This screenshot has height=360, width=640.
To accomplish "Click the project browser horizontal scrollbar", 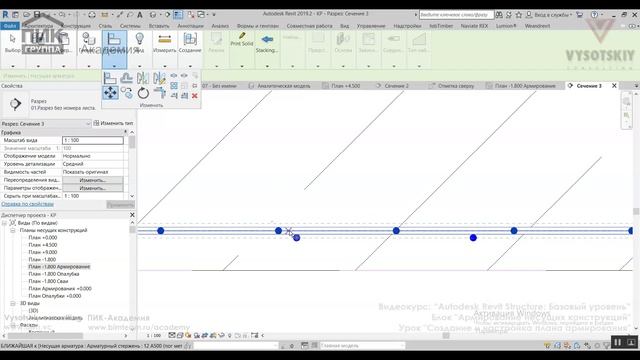I will [45, 336].
